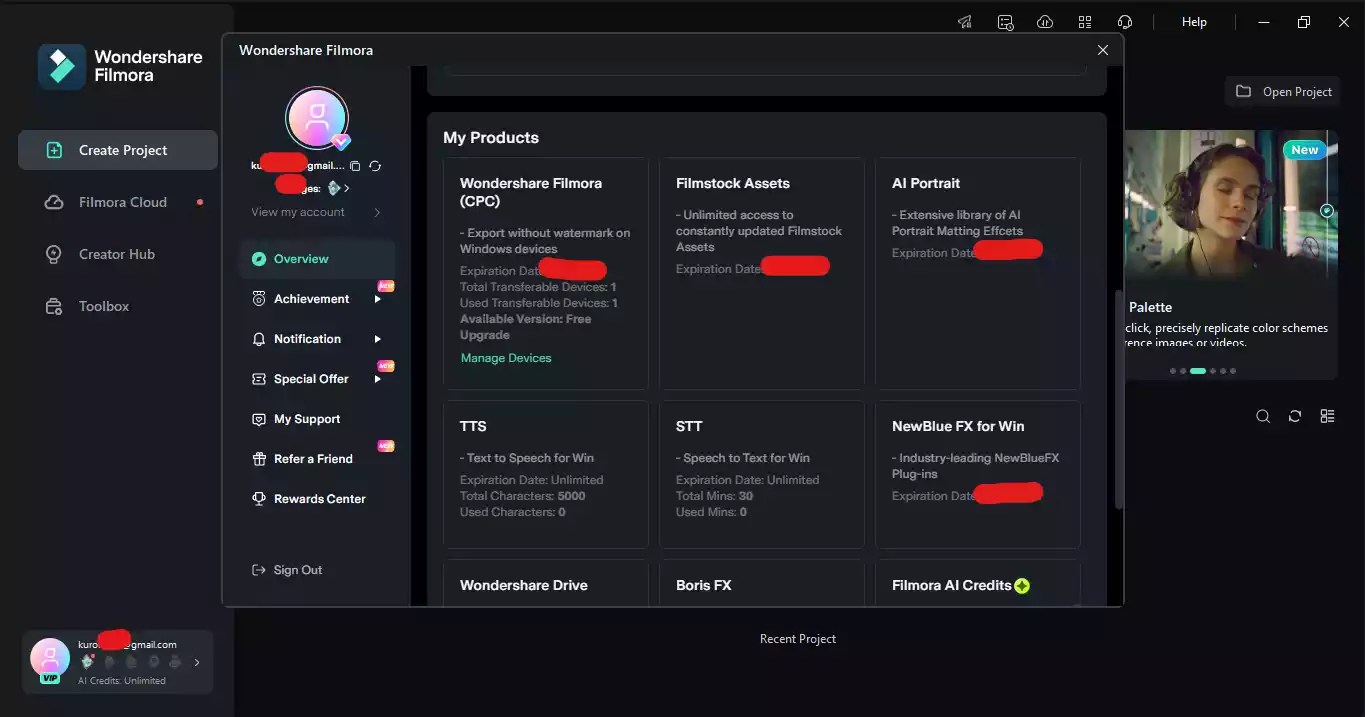Expand the Achievement submenu arrow
The width and height of the screenshot is (1365, 717).
378,299
